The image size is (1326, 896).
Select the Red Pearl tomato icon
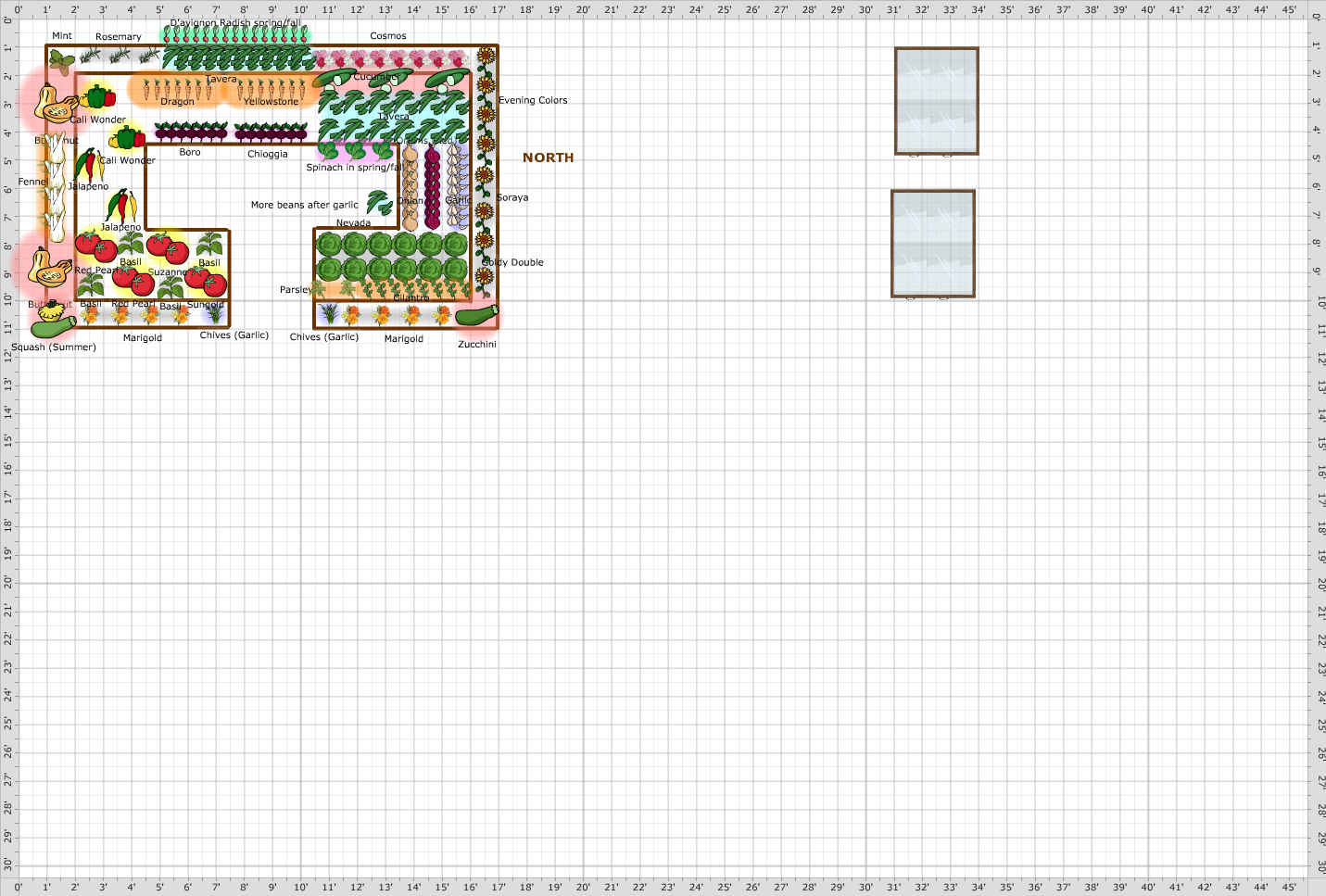96,246
